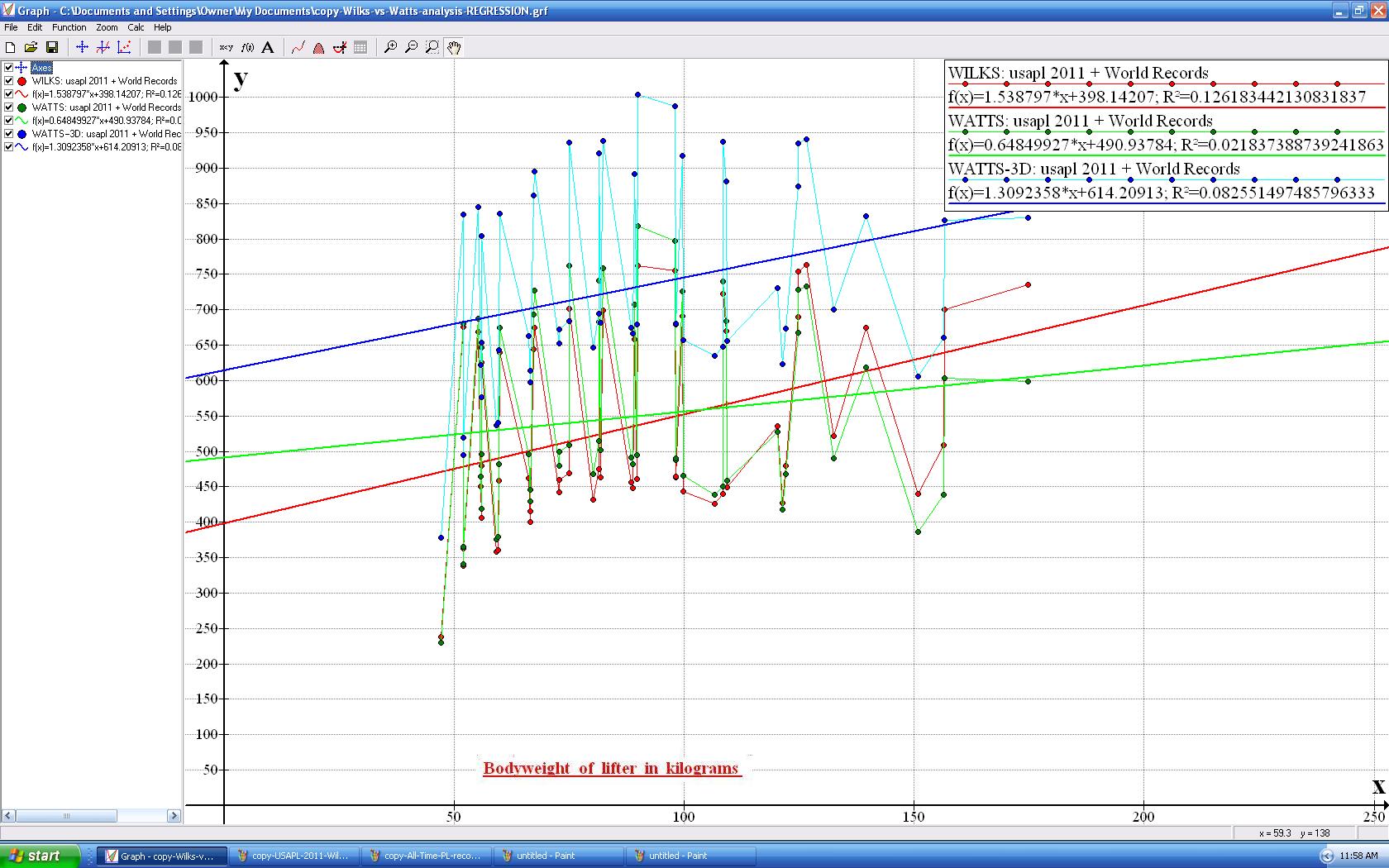Image resolution: width=1389 pixels, height=868 pixels.
Task: Click the red shading area toolbar icon
Action: (319, 47)
